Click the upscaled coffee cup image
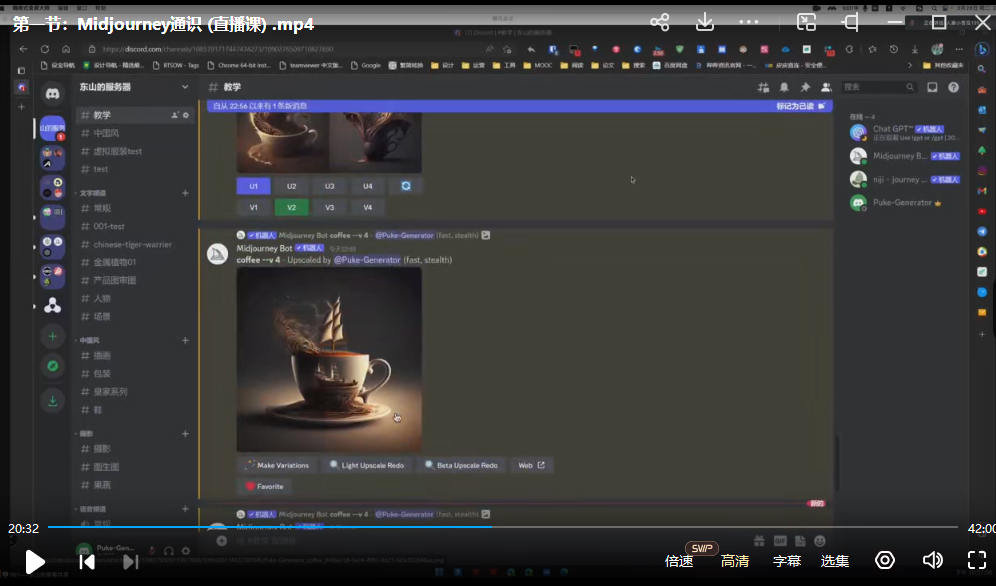This screenshot has height=586, width=996. click(x=329, y=359)
